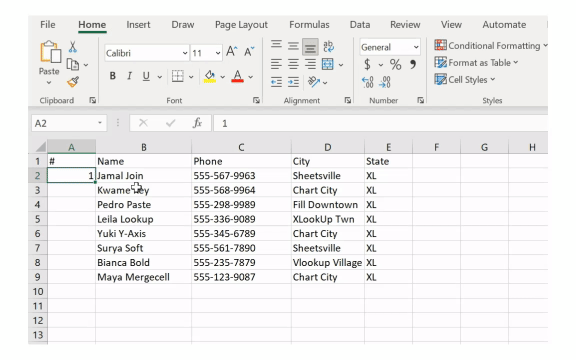576x360 pixels.
Task: Click the Orientation text rotation icon
Action: coord(314,82)
